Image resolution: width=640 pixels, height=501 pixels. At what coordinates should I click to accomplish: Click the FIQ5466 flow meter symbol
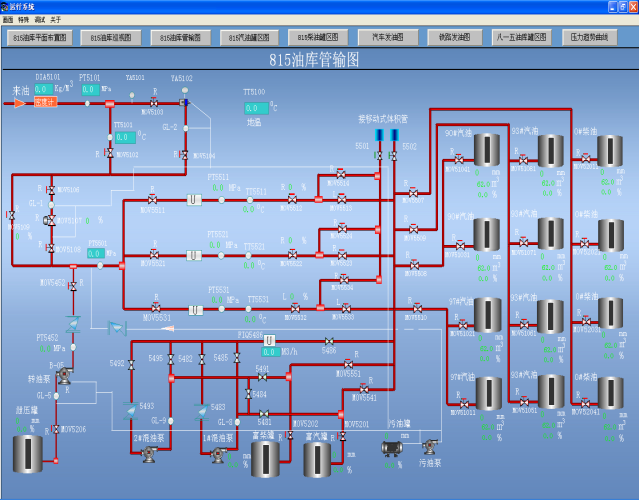coord(269,341)
